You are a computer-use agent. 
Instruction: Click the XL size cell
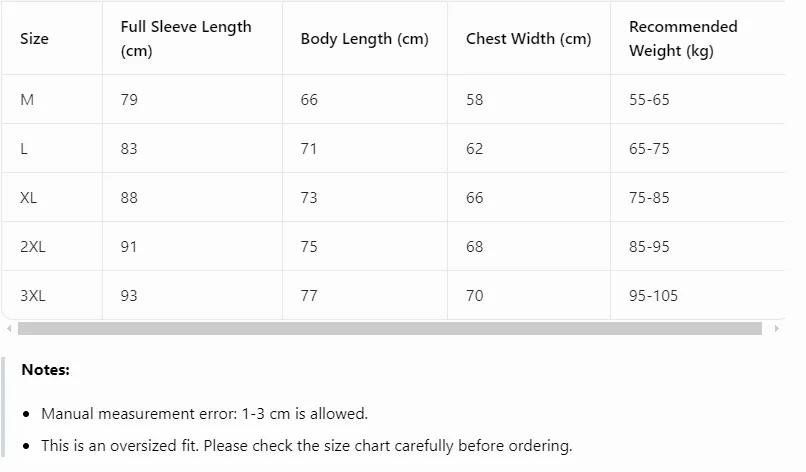28,197
